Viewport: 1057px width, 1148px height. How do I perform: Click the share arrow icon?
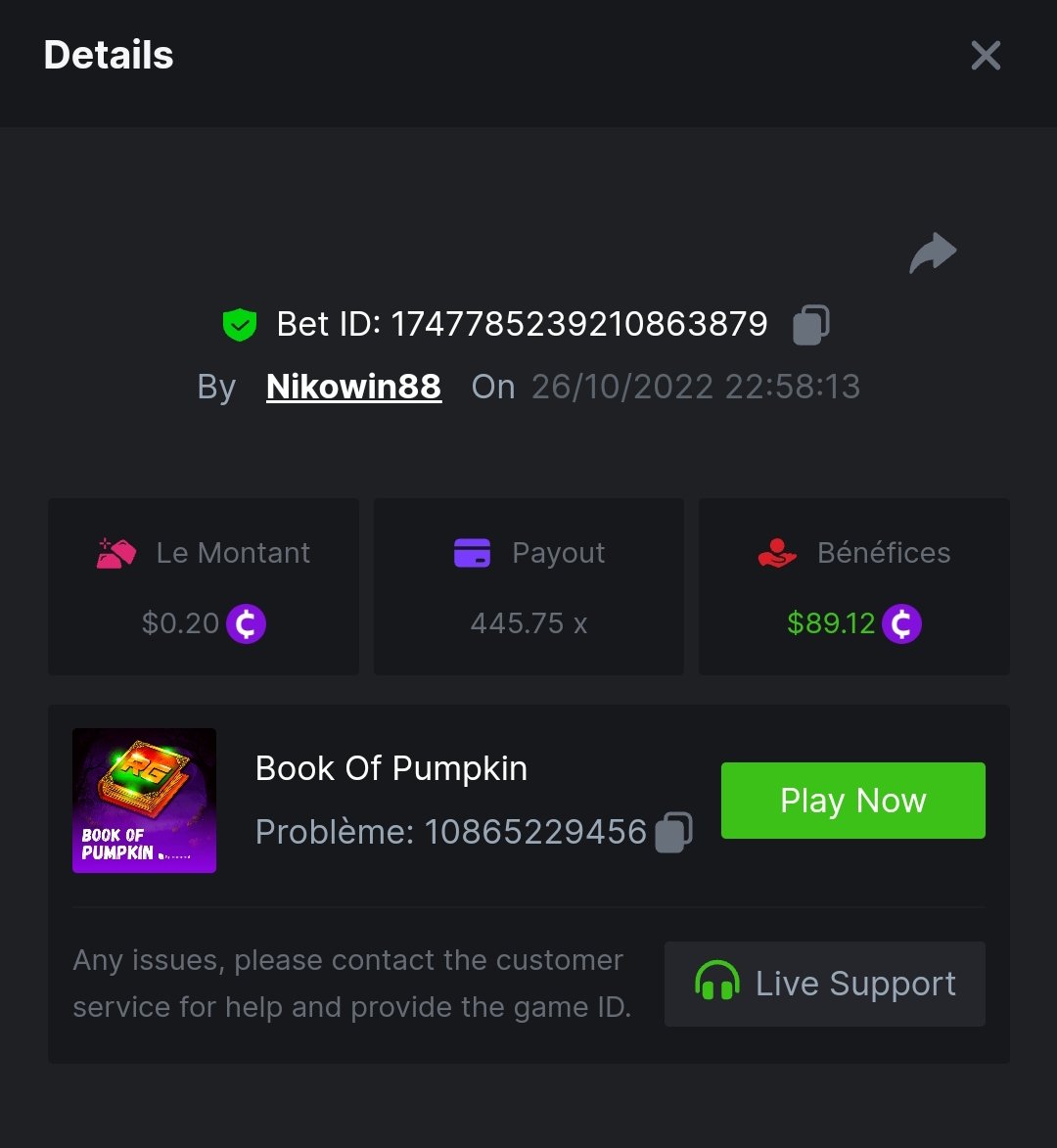coord(933,253)
